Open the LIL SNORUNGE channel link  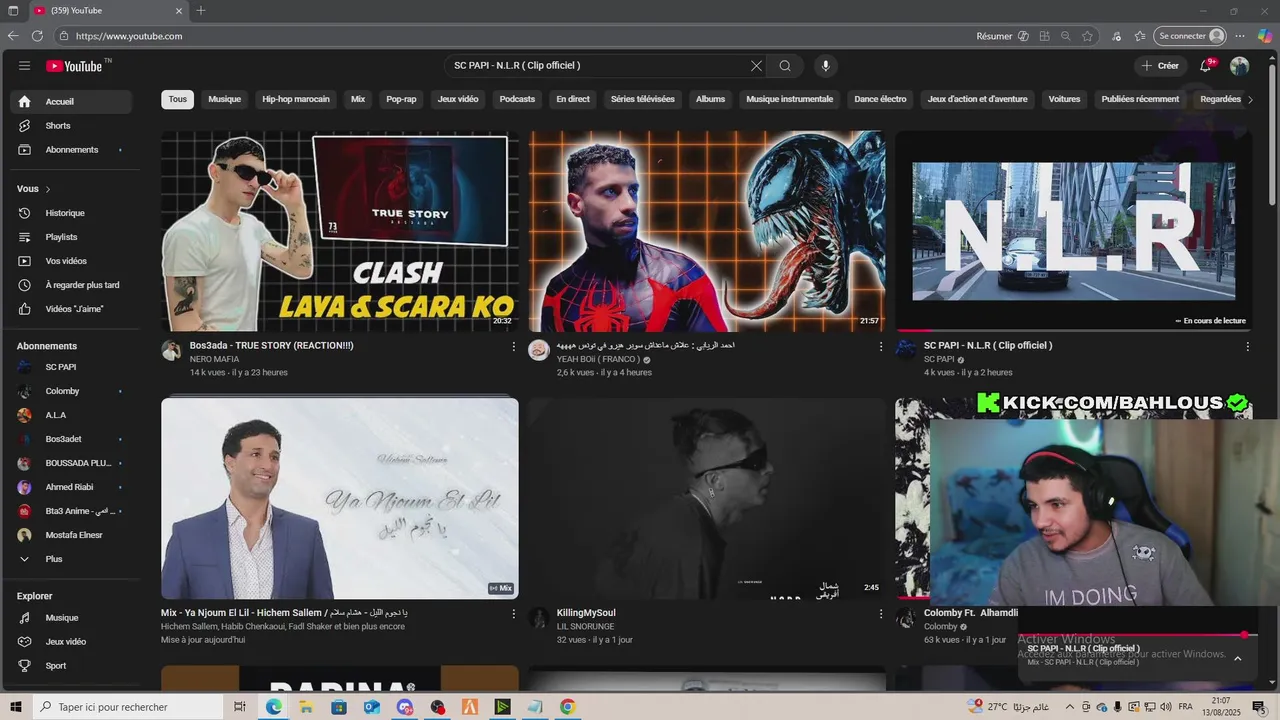(586, 627)
